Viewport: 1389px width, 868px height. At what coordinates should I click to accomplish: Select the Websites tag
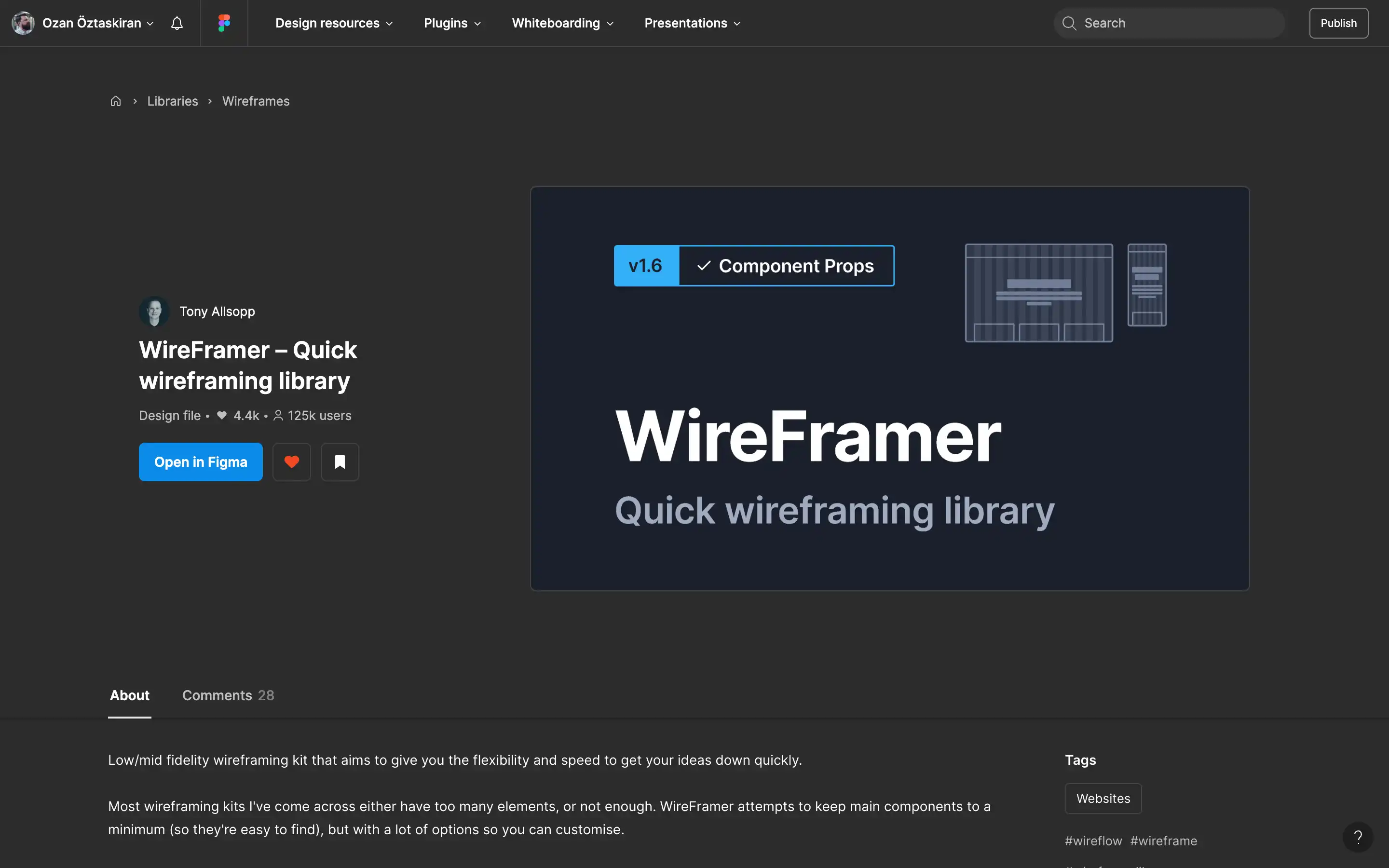tap(1103, 798)
